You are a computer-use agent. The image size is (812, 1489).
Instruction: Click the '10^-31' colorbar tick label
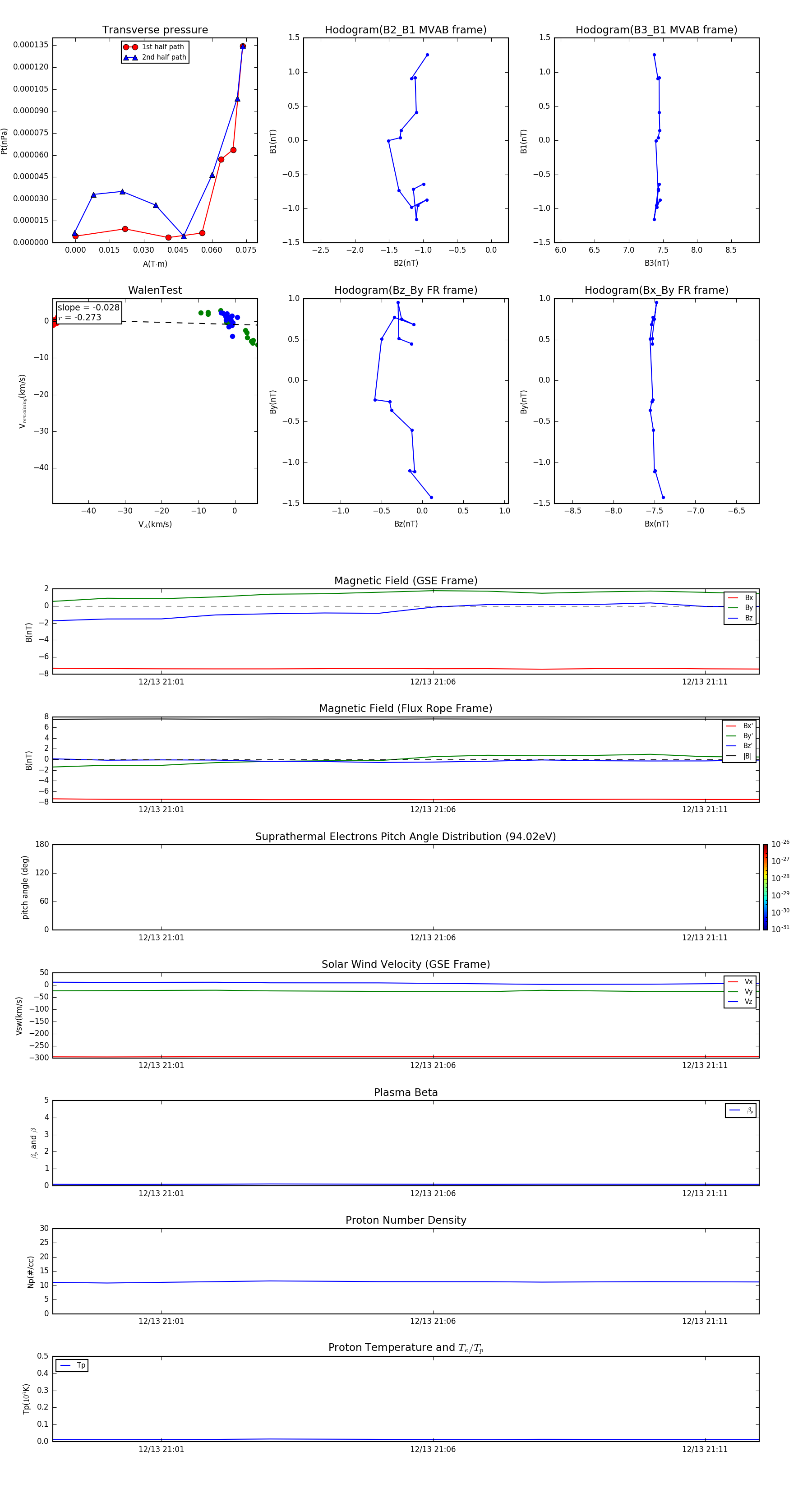780,929
